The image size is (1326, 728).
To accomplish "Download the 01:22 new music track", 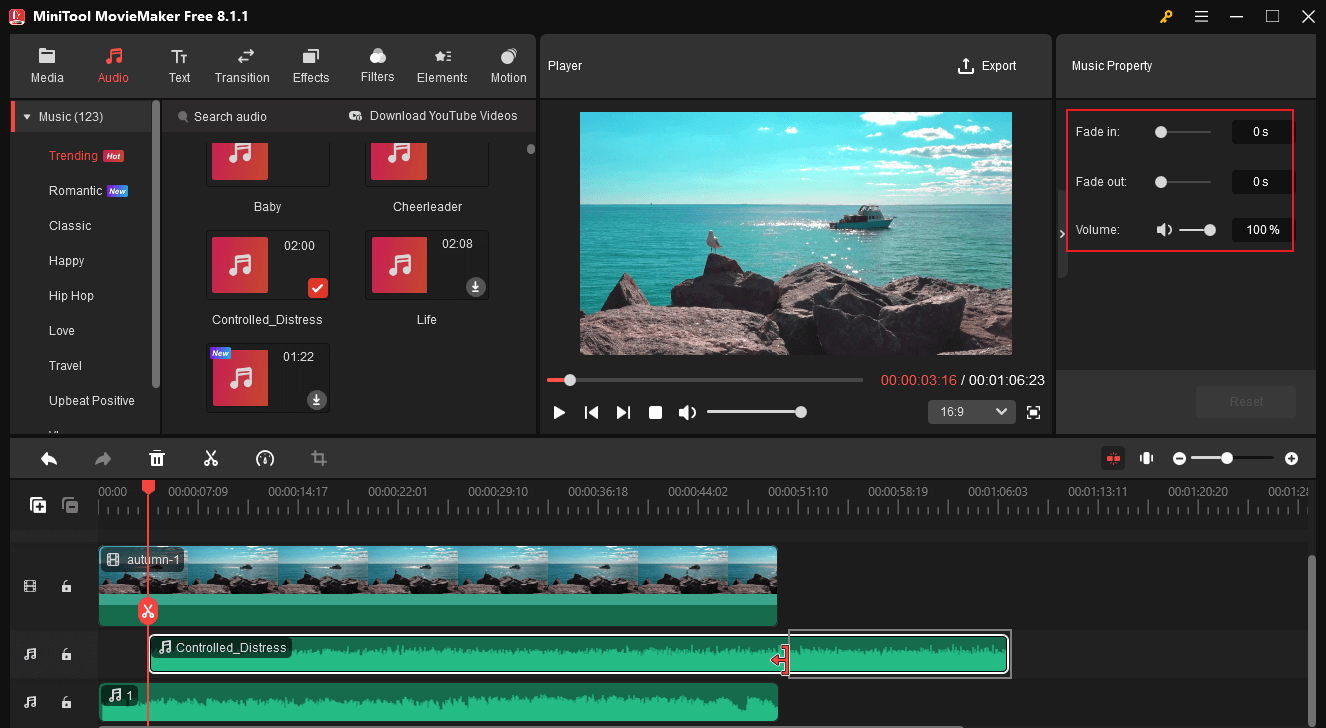I will (316, 400).
